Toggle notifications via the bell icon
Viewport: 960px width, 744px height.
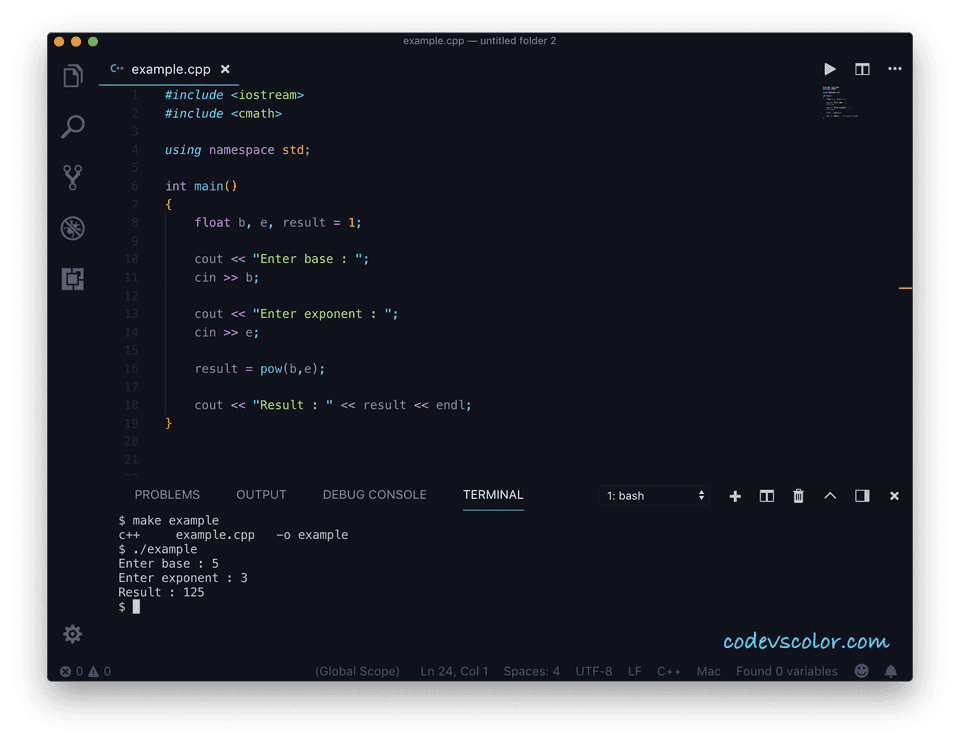tap(891, 671)
